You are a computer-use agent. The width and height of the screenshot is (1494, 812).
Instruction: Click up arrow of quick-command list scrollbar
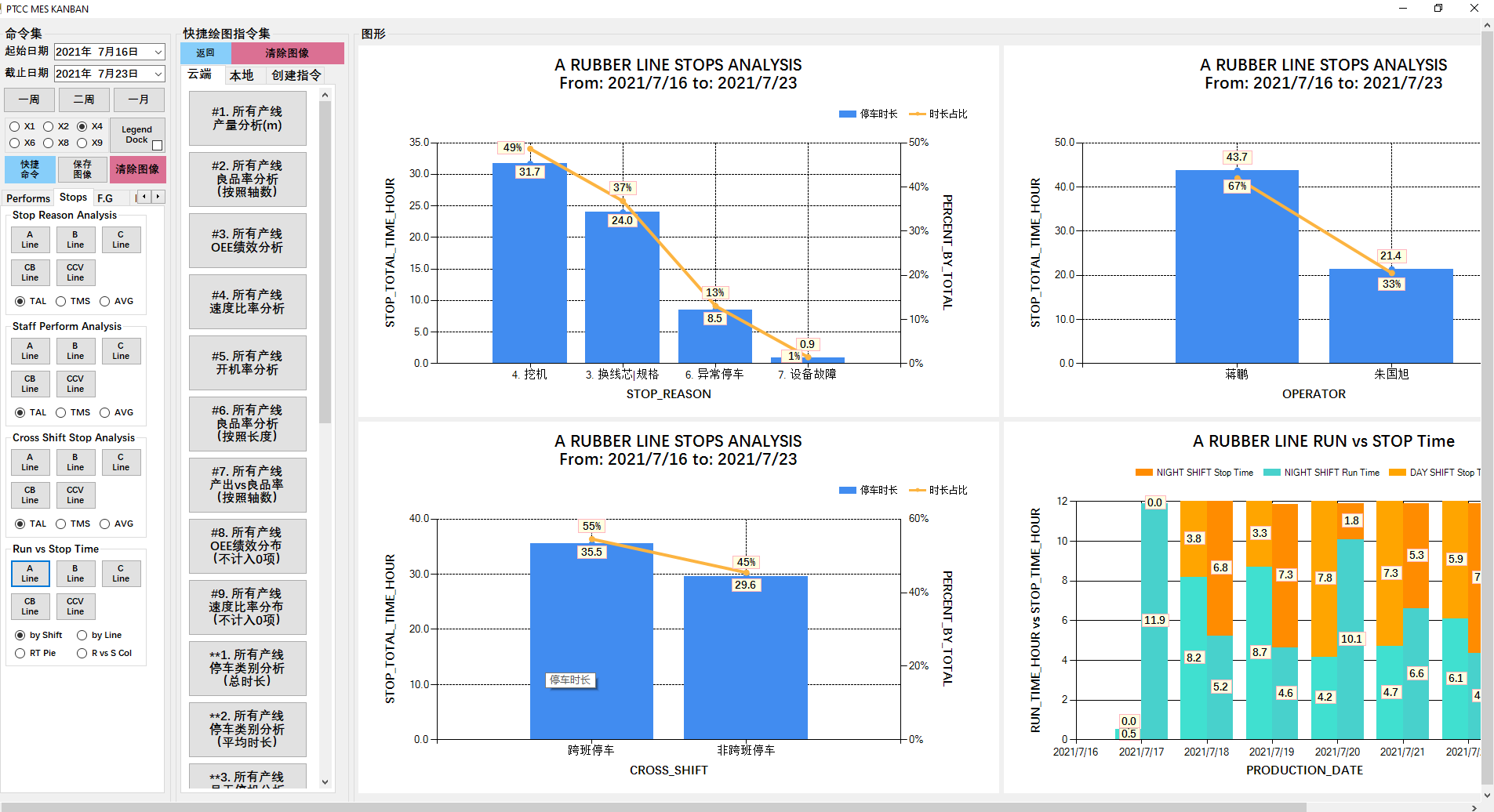point(325,95)
